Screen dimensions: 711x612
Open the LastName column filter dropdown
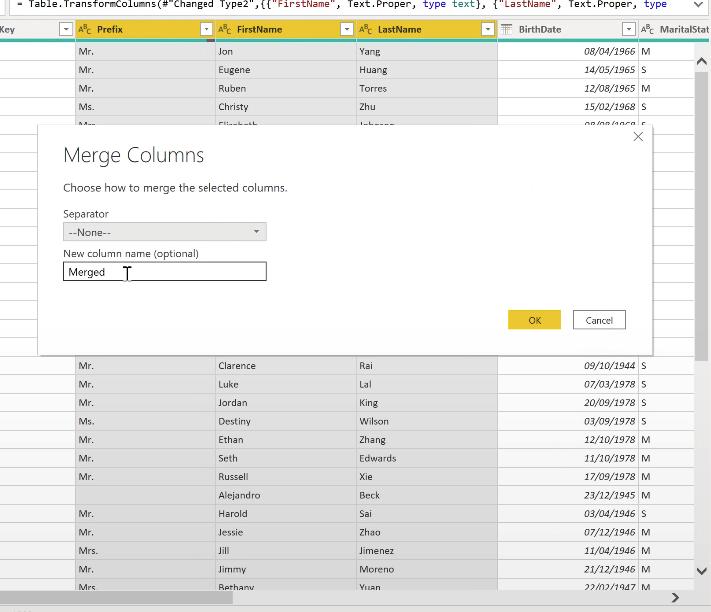click(487, 29)
